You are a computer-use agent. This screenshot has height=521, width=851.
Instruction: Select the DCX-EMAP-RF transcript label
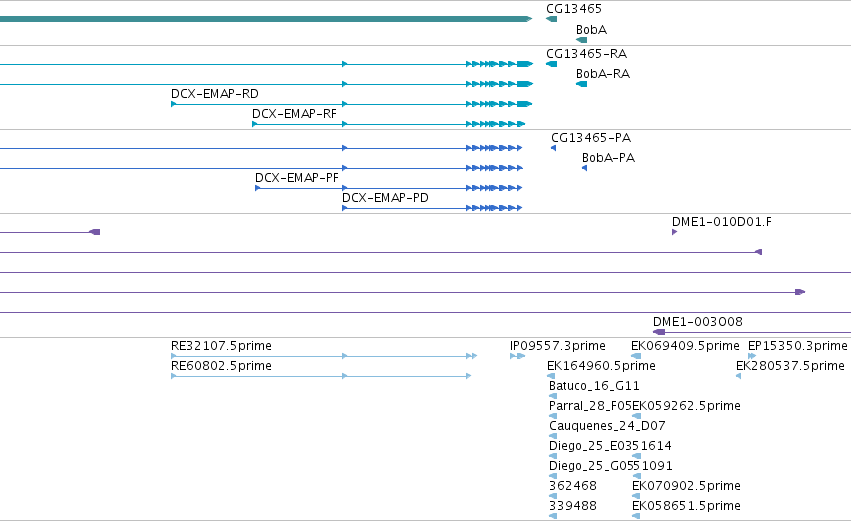tap(294, 114)
